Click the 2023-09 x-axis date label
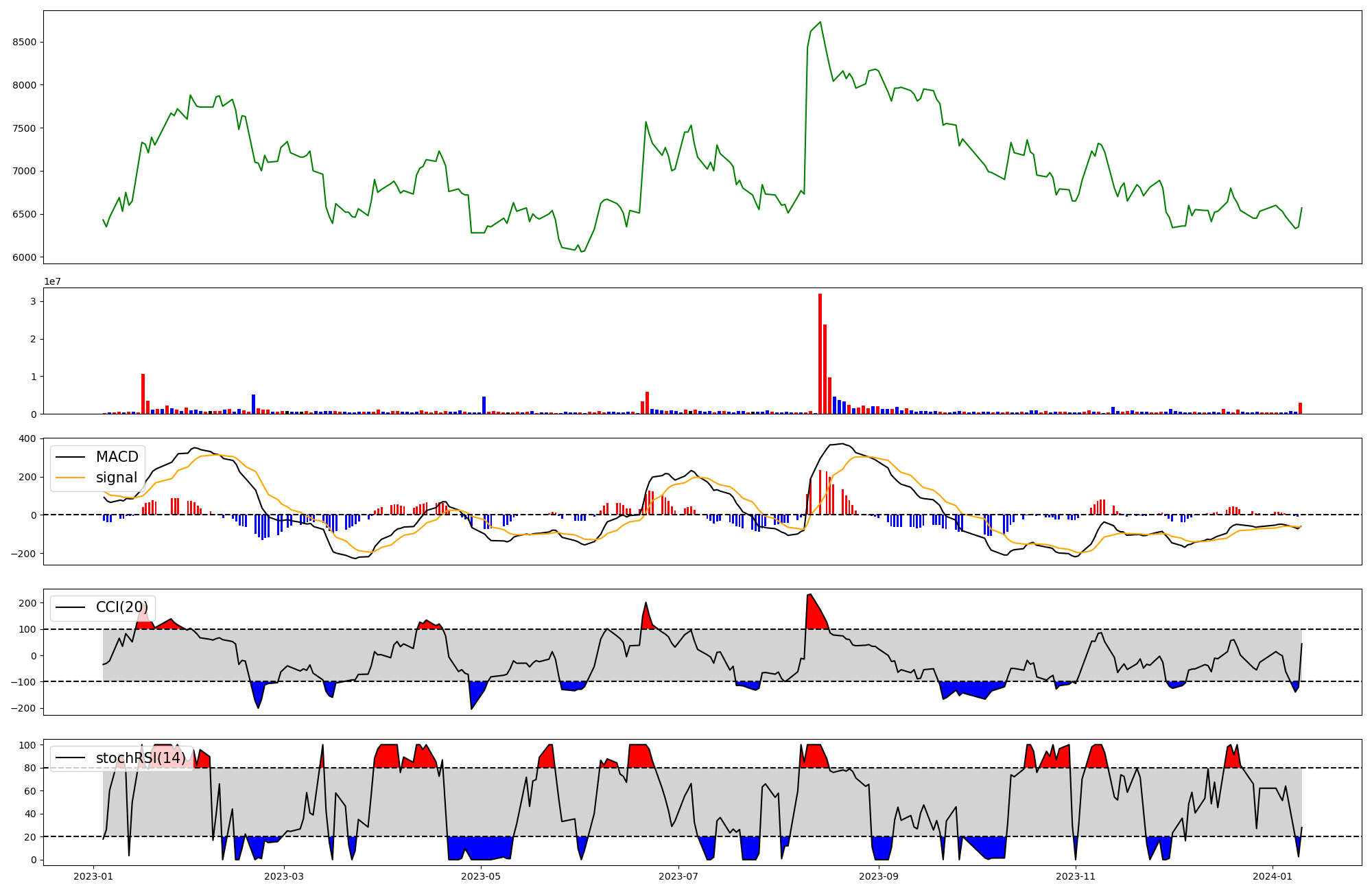1372x892 pixels. click(x=879, y=876)
